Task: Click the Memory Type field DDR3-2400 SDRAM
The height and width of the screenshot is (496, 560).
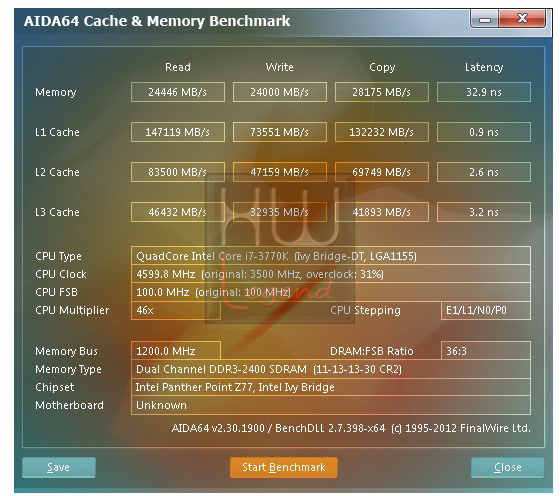Action: coord(331,369)
